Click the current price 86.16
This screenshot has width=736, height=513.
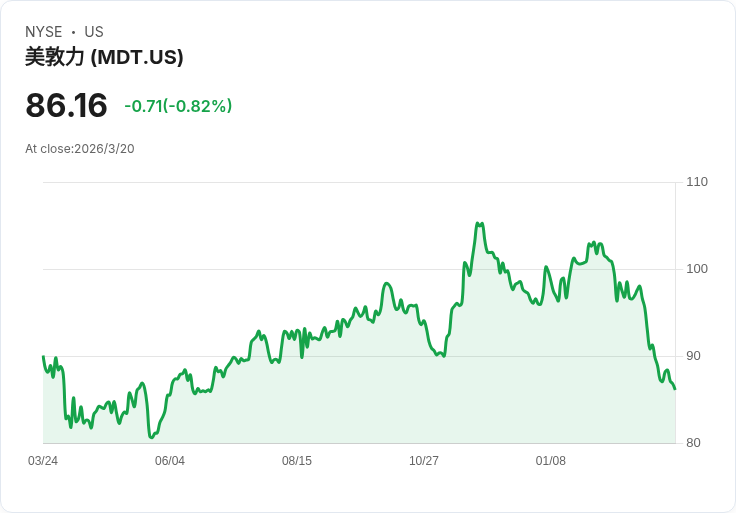[x=66, y=106]
